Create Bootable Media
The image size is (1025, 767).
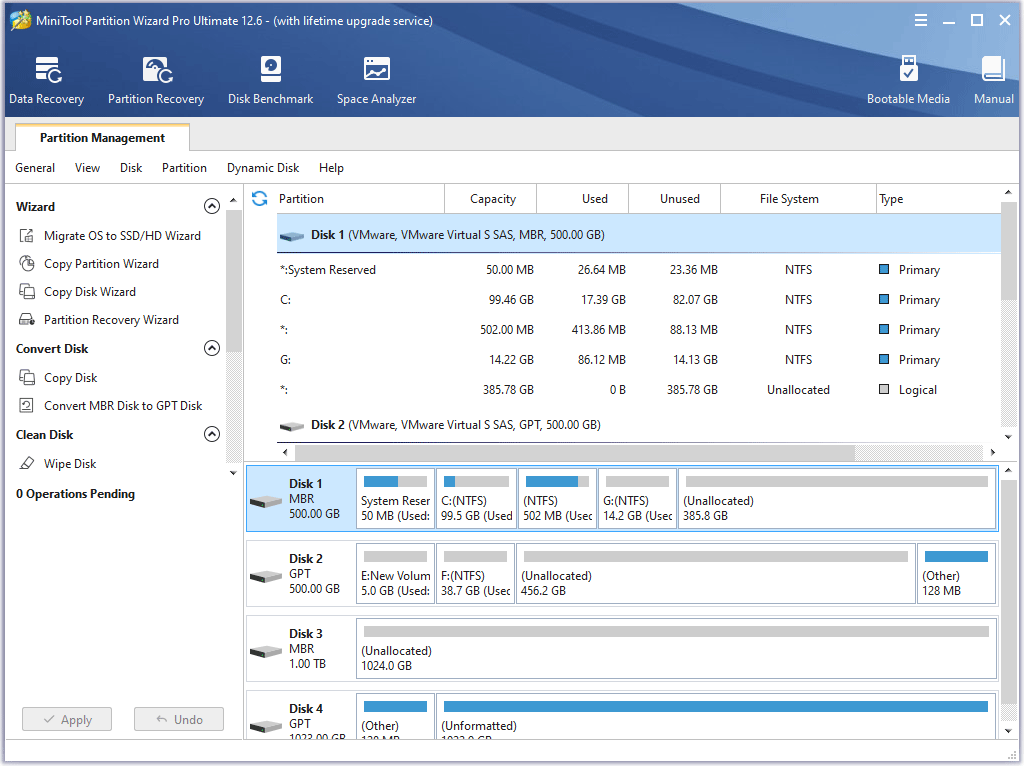[x=908, y=79]
